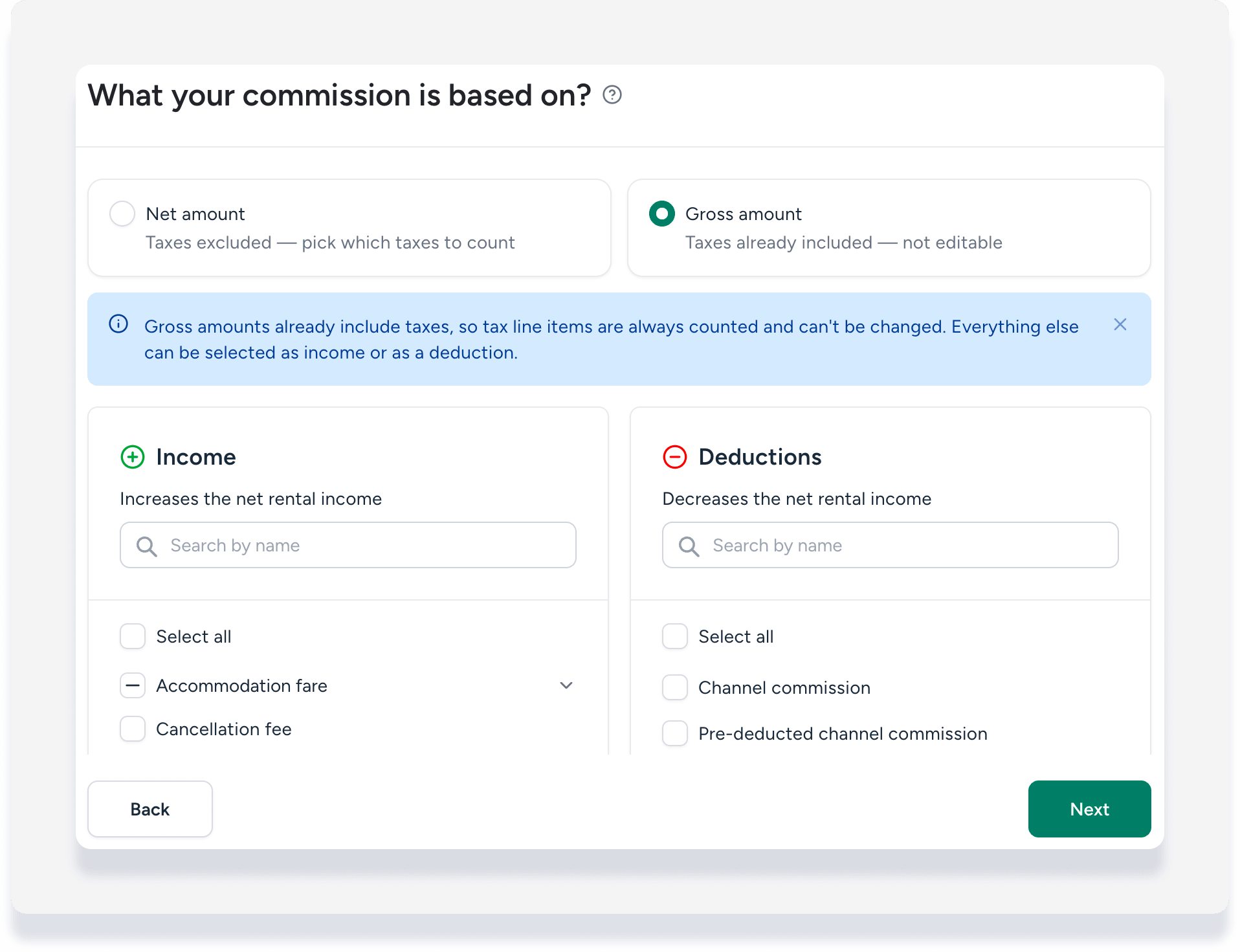Focus the Deductions search by name field
Viewport: 1240px width, 952px height.
click(x=891, y=546)
